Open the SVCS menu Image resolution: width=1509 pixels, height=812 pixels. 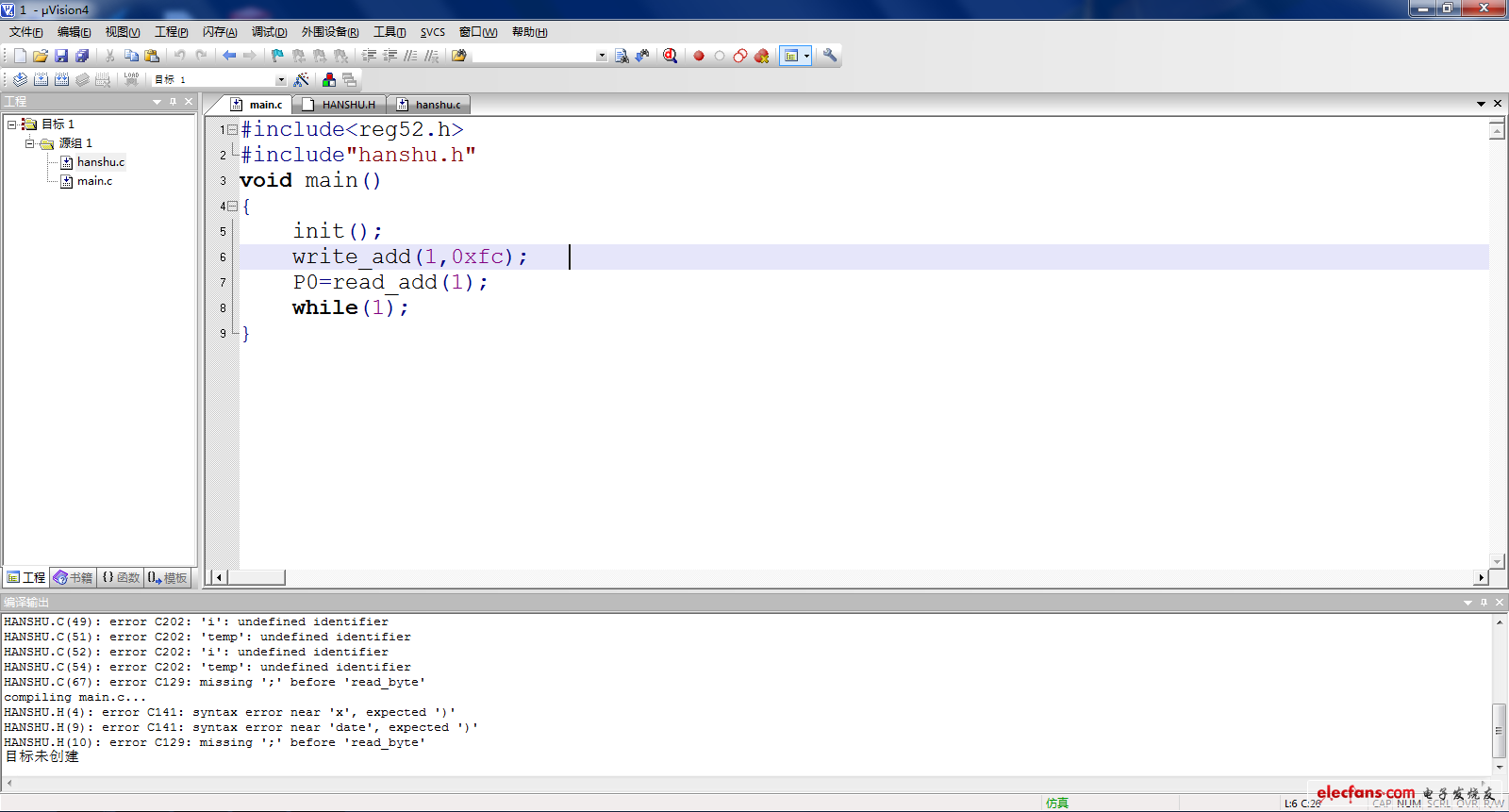pyautogui.click(x=433, y=32)
